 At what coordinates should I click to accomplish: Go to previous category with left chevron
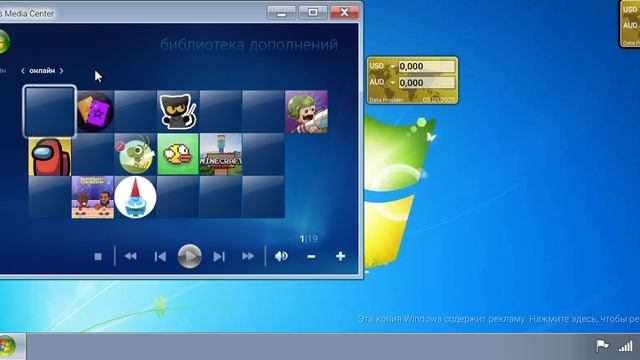click(x=23, y=71)
